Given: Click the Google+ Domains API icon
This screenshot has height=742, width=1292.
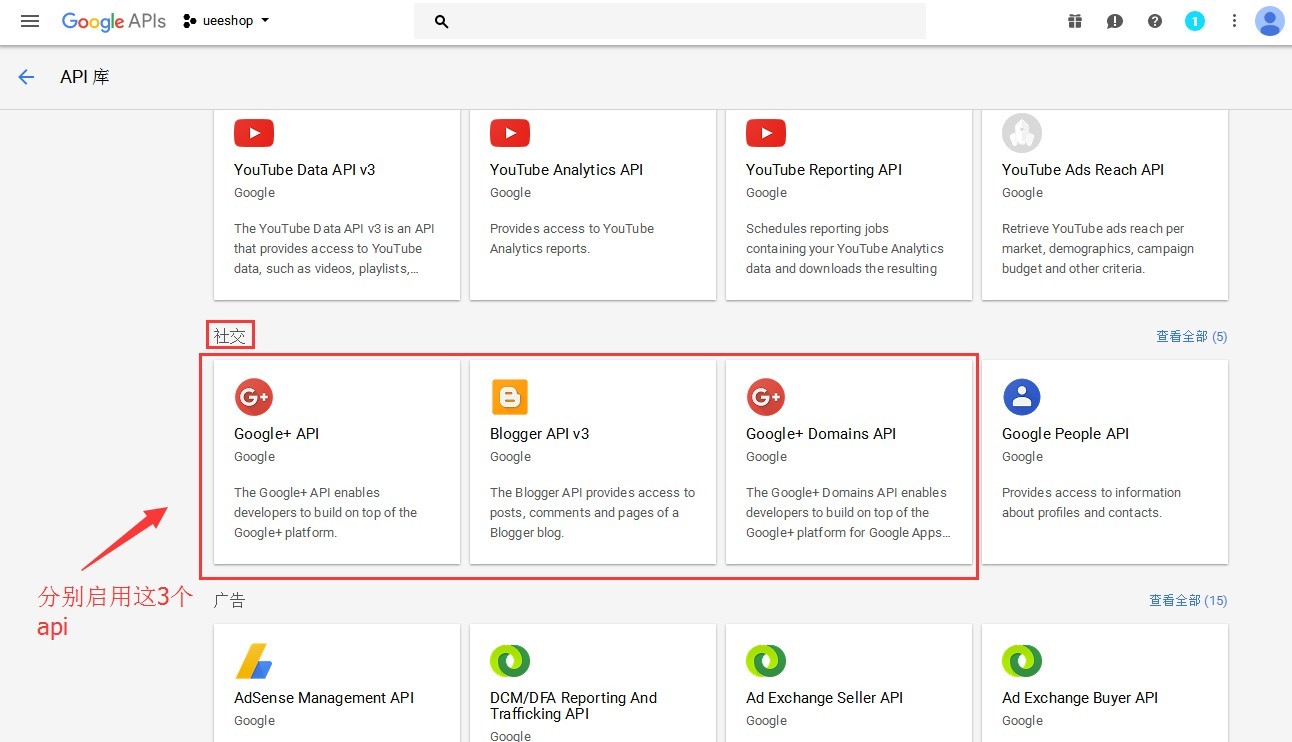Looking at the screenshot, I should (x=766, y=397).
